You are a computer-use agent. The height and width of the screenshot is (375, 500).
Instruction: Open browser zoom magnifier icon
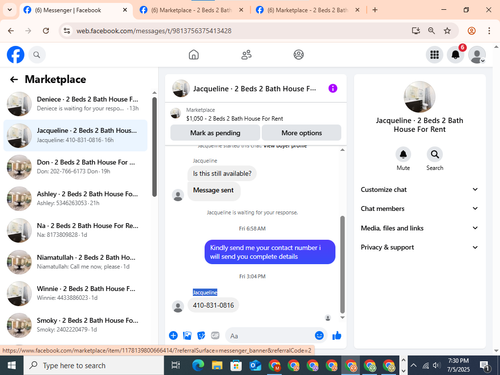tap(431, 31)
